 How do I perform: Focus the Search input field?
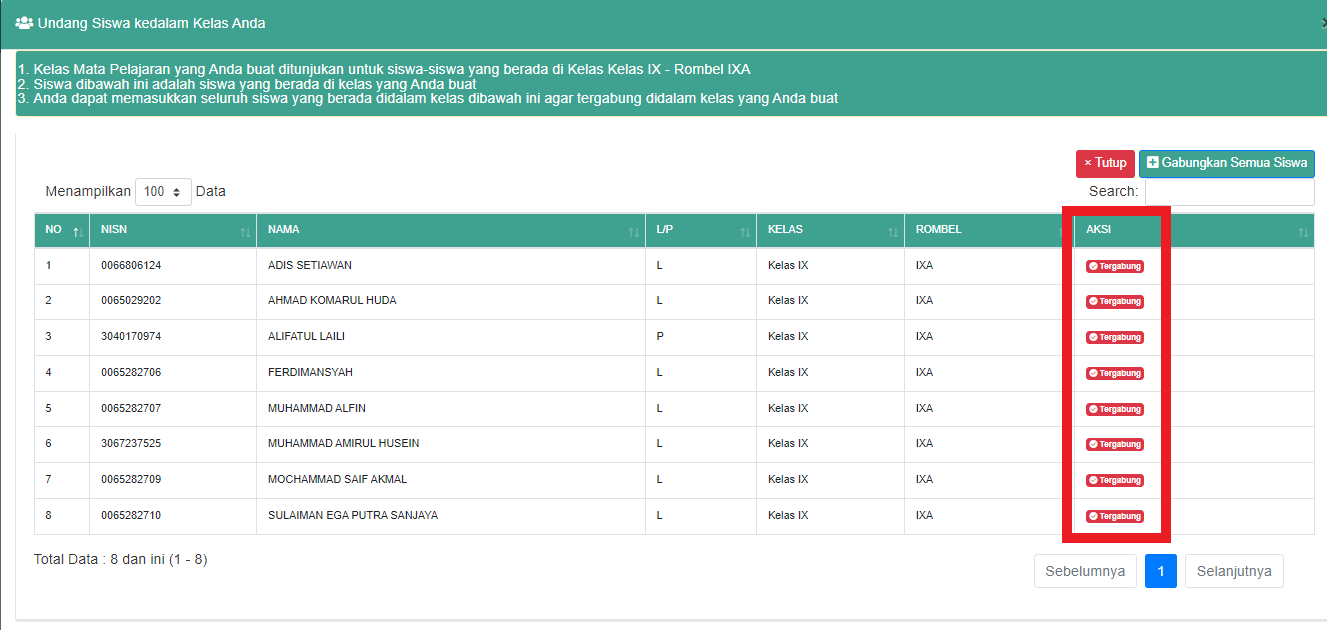point(1229,192)
